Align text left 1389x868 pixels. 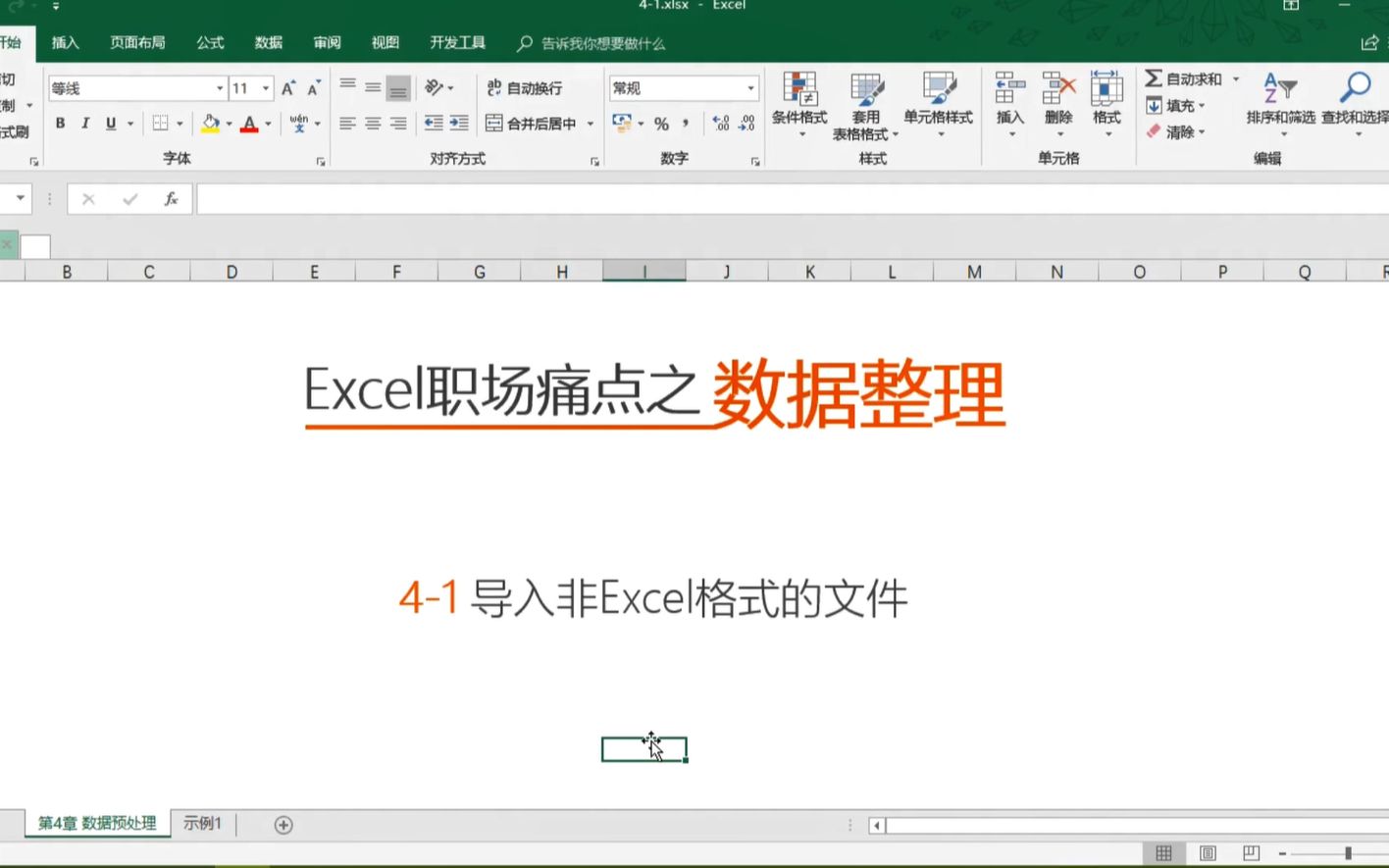click(x=347, y=124)
